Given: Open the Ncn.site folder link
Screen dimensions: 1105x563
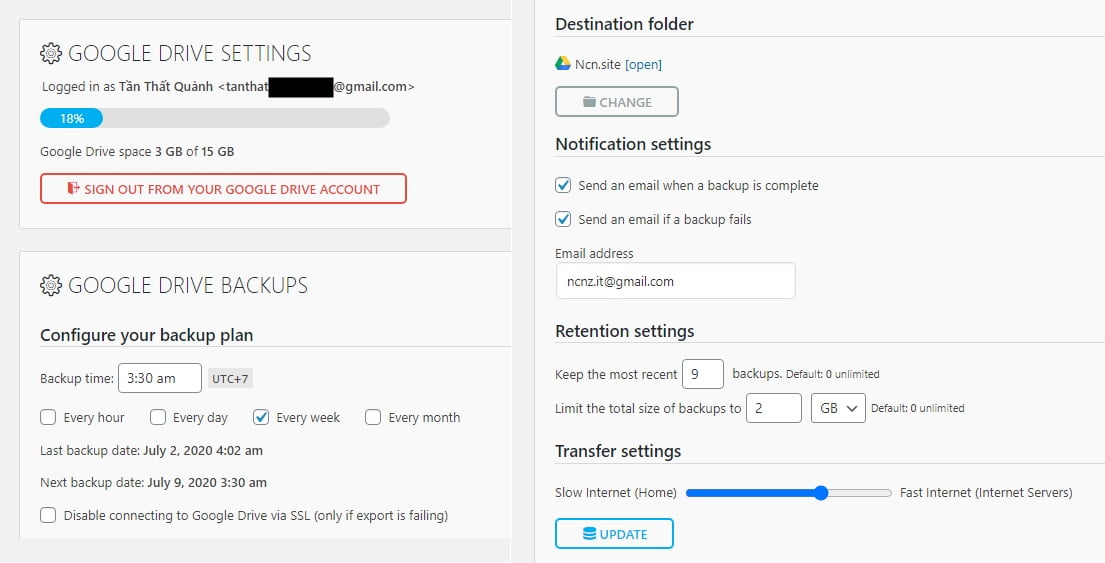Looking at the screenshot, I should [x=643, y=65].
